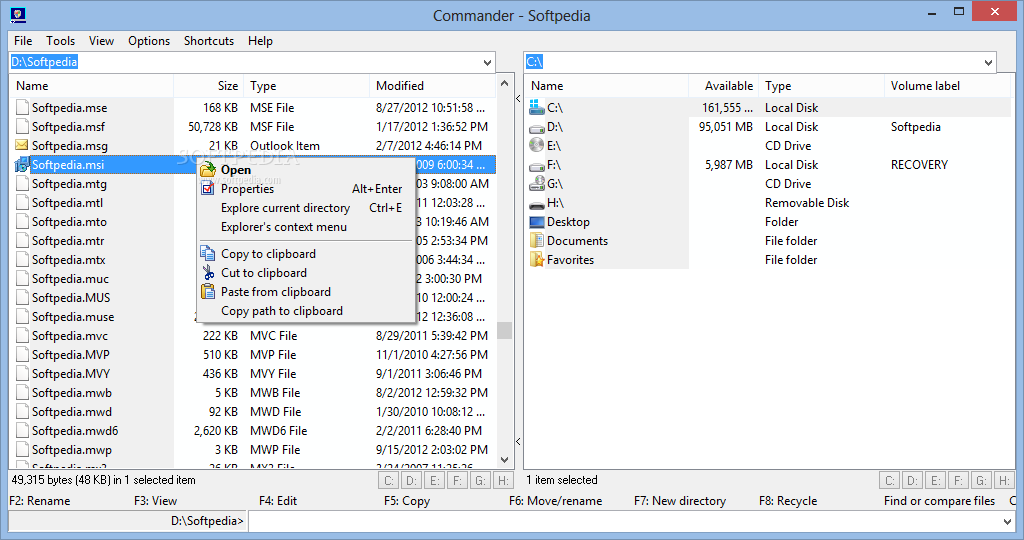The image size is (1024, 540).
Task: Select the Softpedia.MVY file row
Action: pos(253,373)
